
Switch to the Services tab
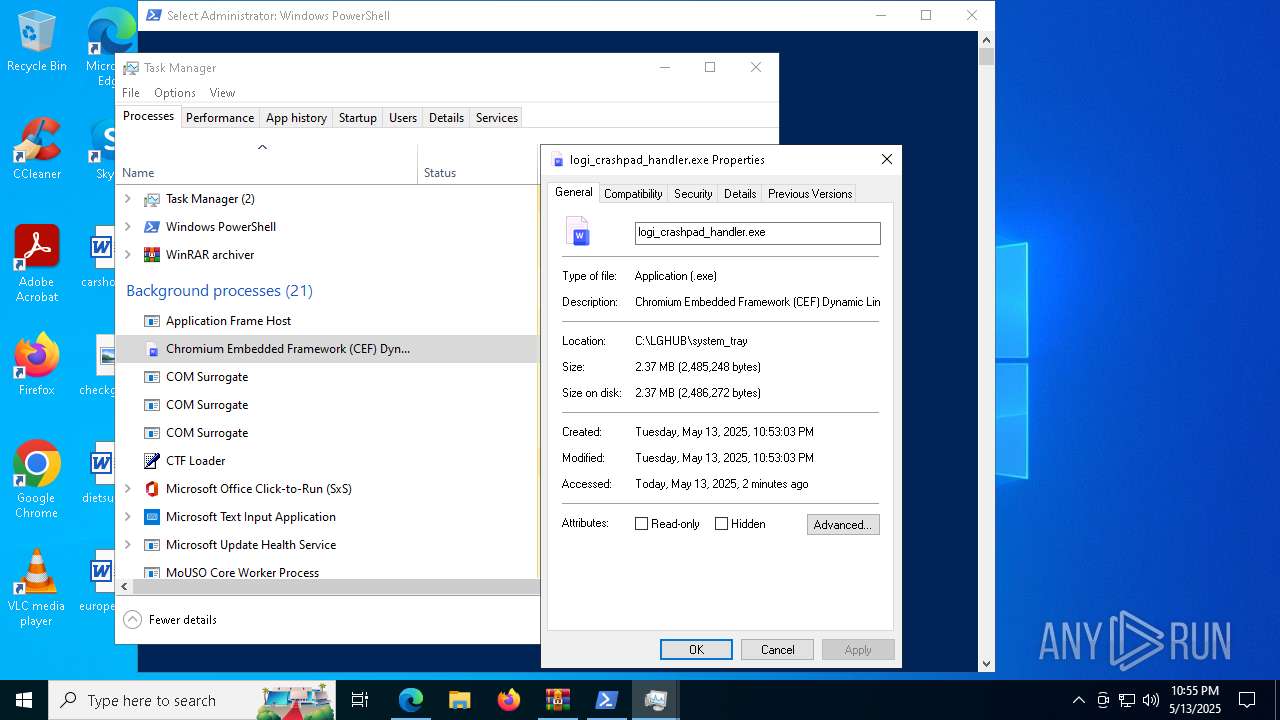point(497,118)
